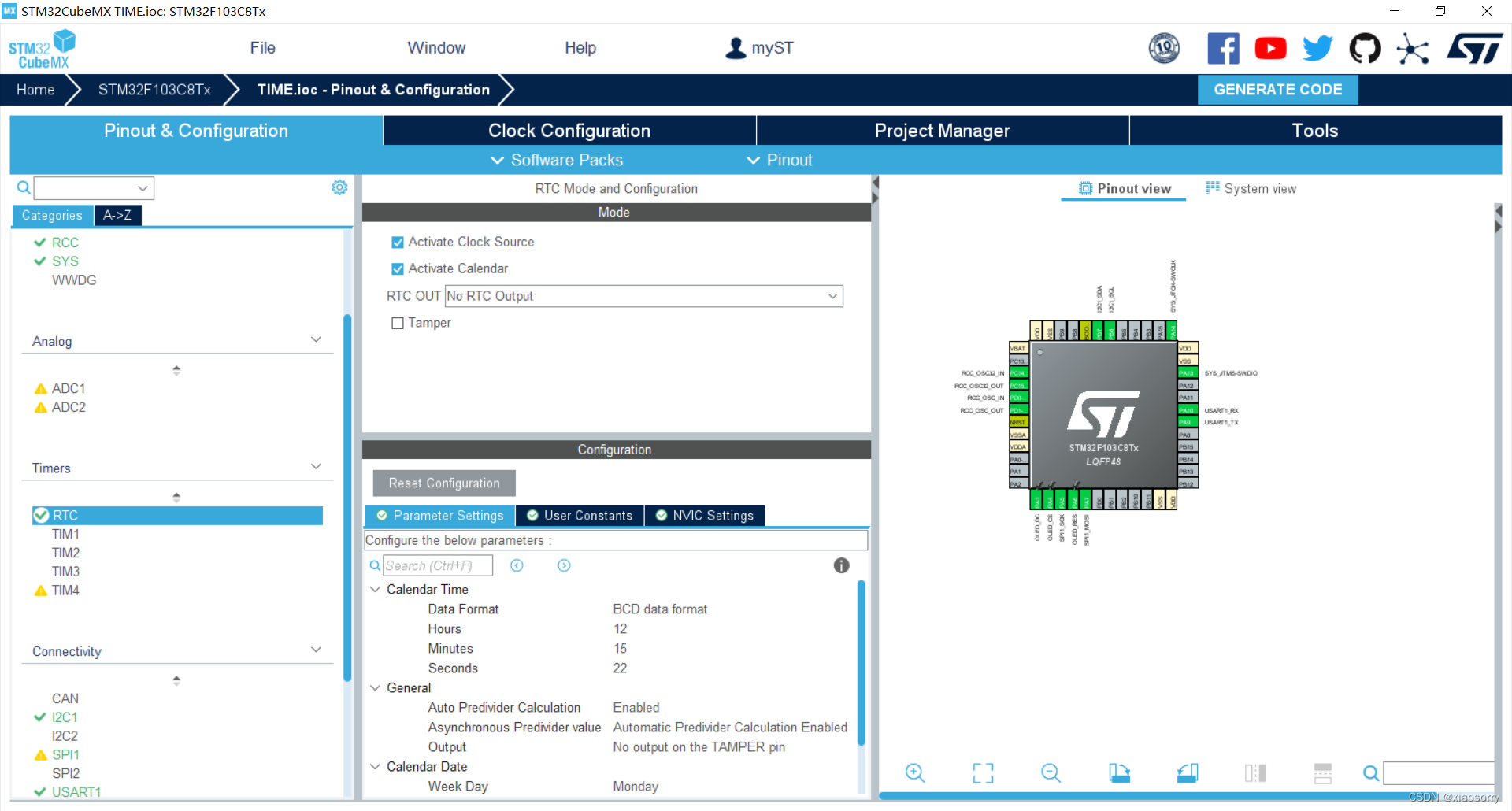
Task: Uncheck Activate Calendar
Action: tap(398, 269)
